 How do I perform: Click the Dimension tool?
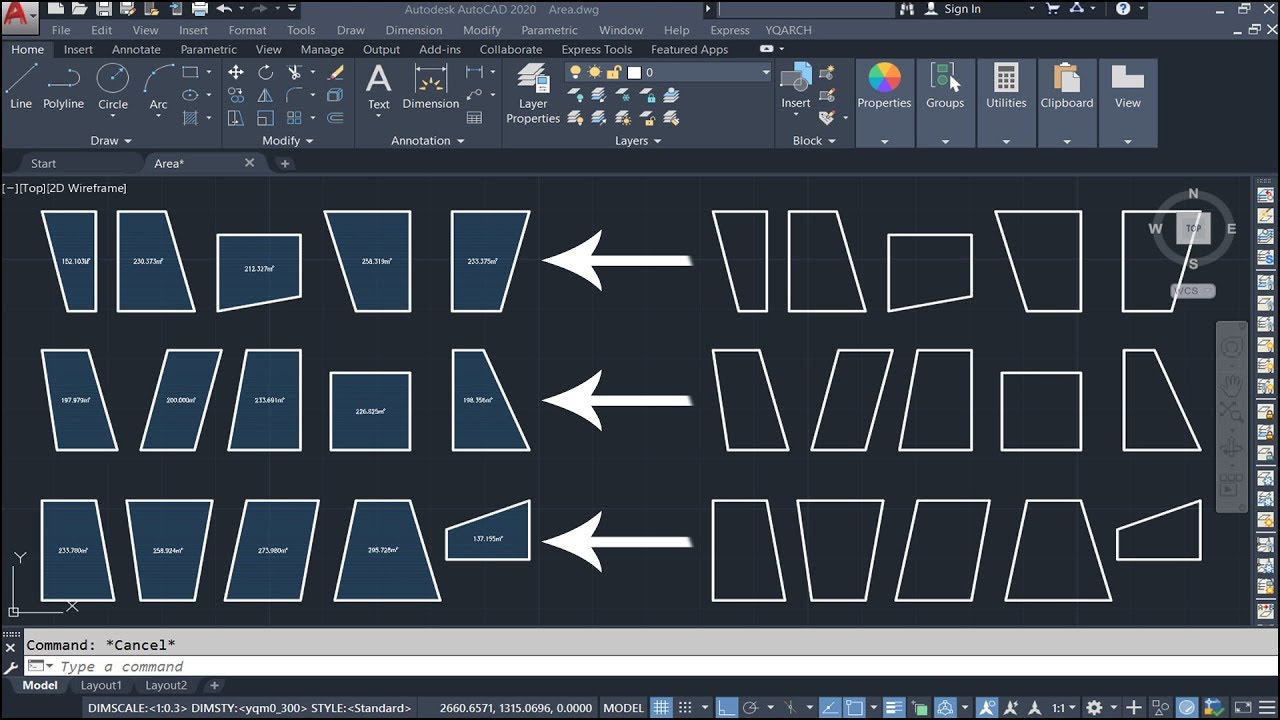point(430,86)
